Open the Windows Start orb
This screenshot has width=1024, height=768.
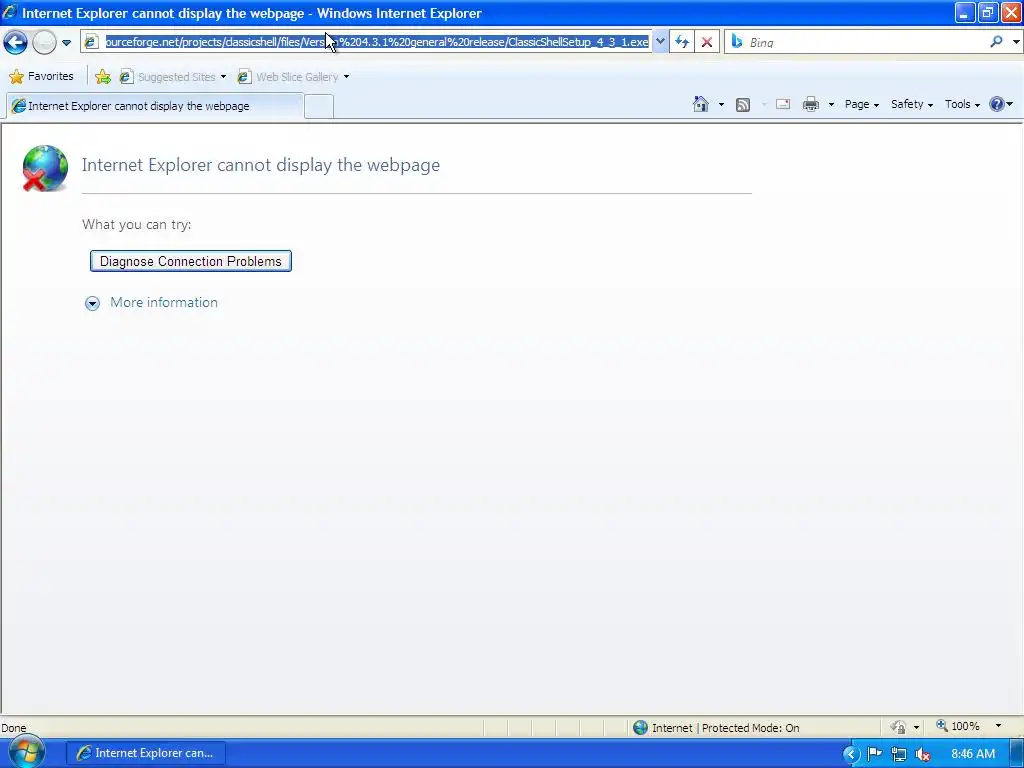tap(26, 752)
